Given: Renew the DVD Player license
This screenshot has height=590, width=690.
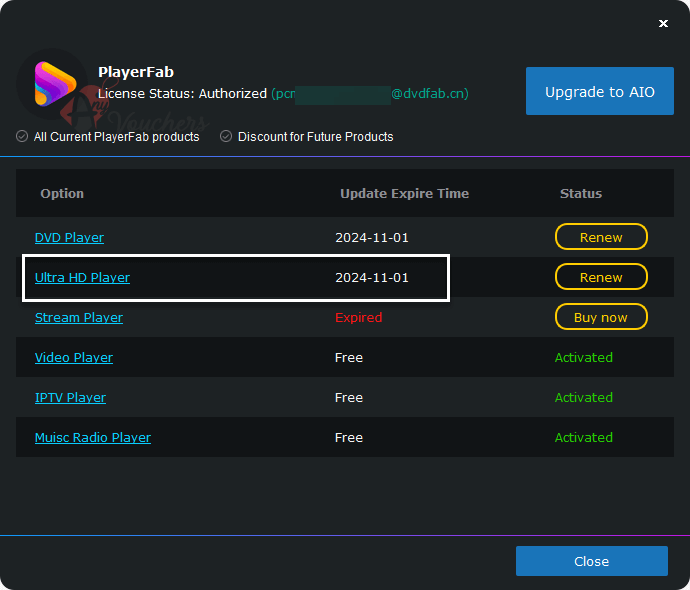Looking at the screenshot, I should (x=601, y=237).
